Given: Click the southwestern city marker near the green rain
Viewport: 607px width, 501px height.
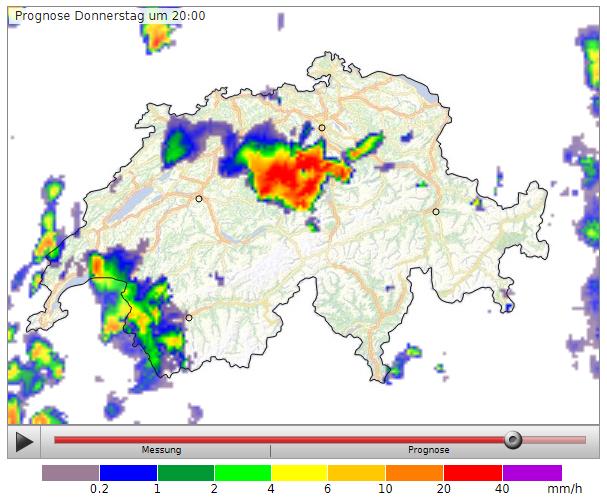Looking at the screenshot, I should click(189, 318).
